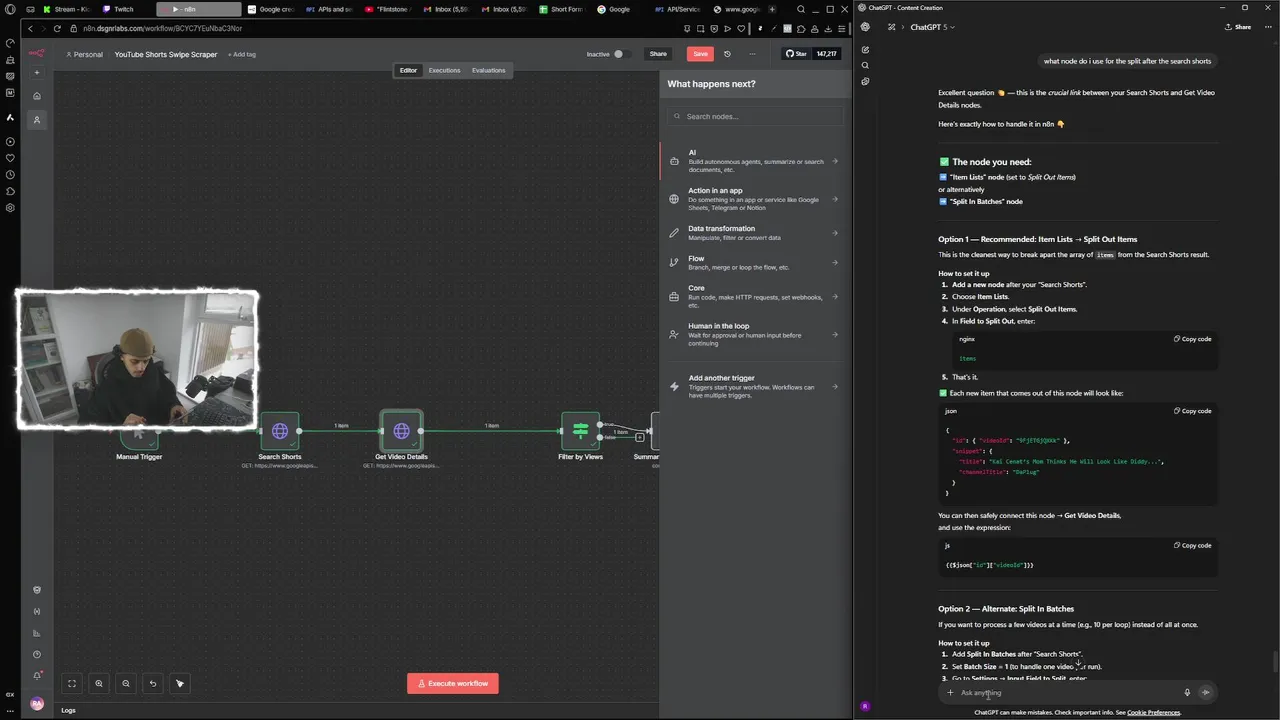This screenshot has height=720, width=1280.
Task: Click the ChatGPT Ask anything input
Action: coord(1065,692)
